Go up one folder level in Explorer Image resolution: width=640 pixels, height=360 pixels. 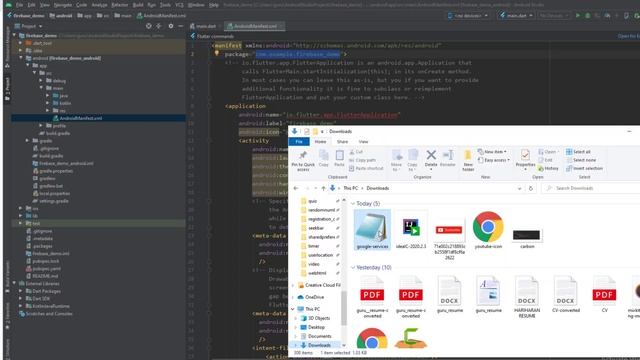click(x=323, y=188)
